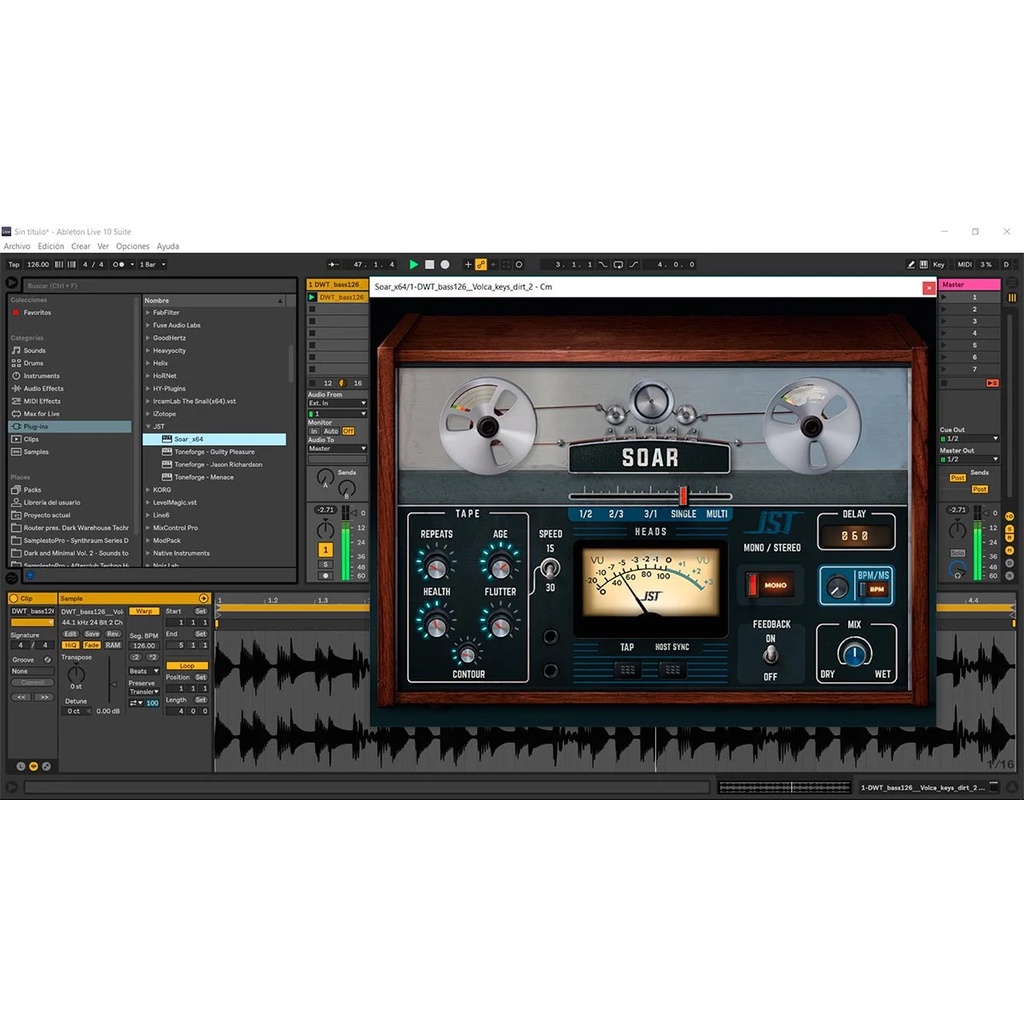Image resolution: width=1024 pixels, height=1024 pixels.
Task: Show the clip Launch box L icon
Action: (21, 766)
